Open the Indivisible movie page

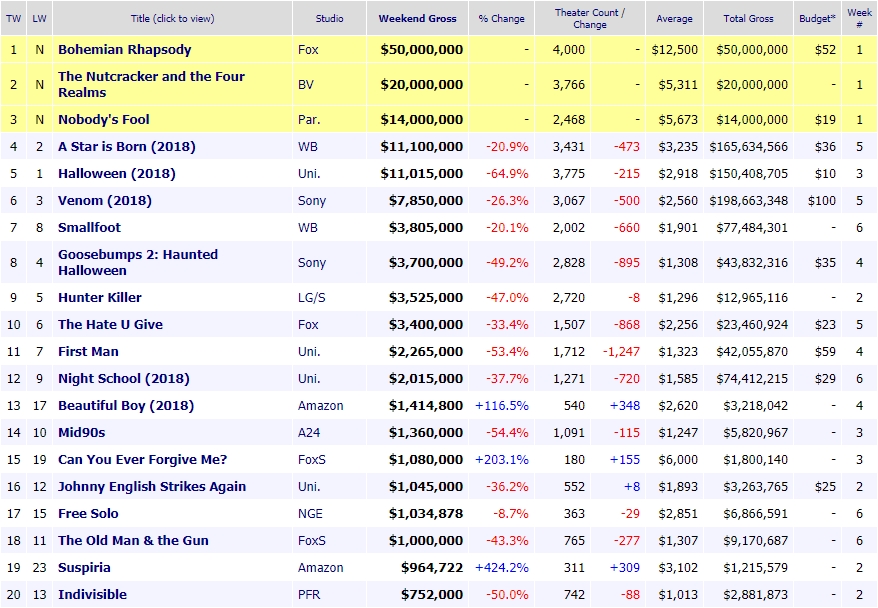92,595
